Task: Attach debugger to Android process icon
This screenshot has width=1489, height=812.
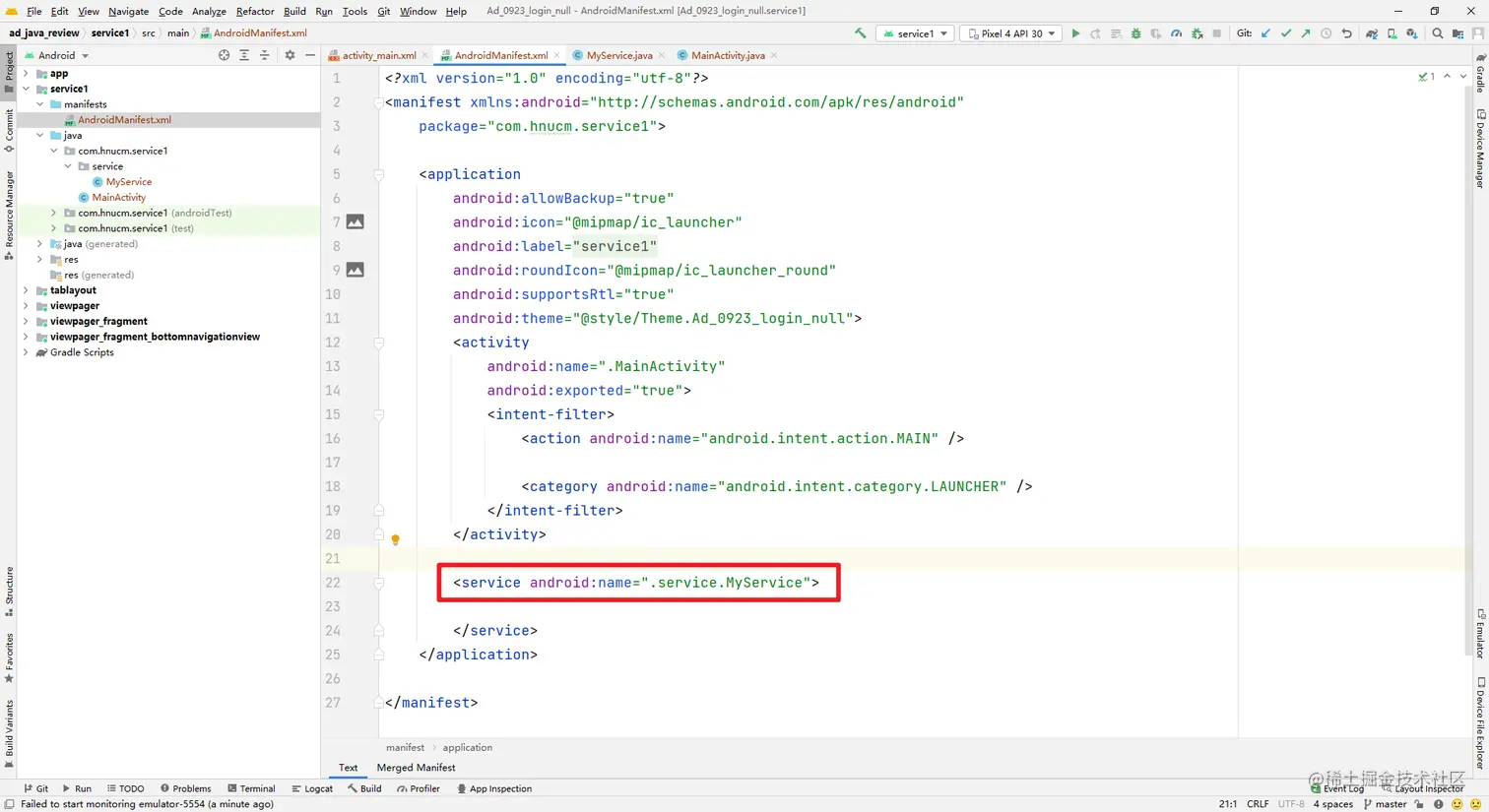Action: (1197, 33)
